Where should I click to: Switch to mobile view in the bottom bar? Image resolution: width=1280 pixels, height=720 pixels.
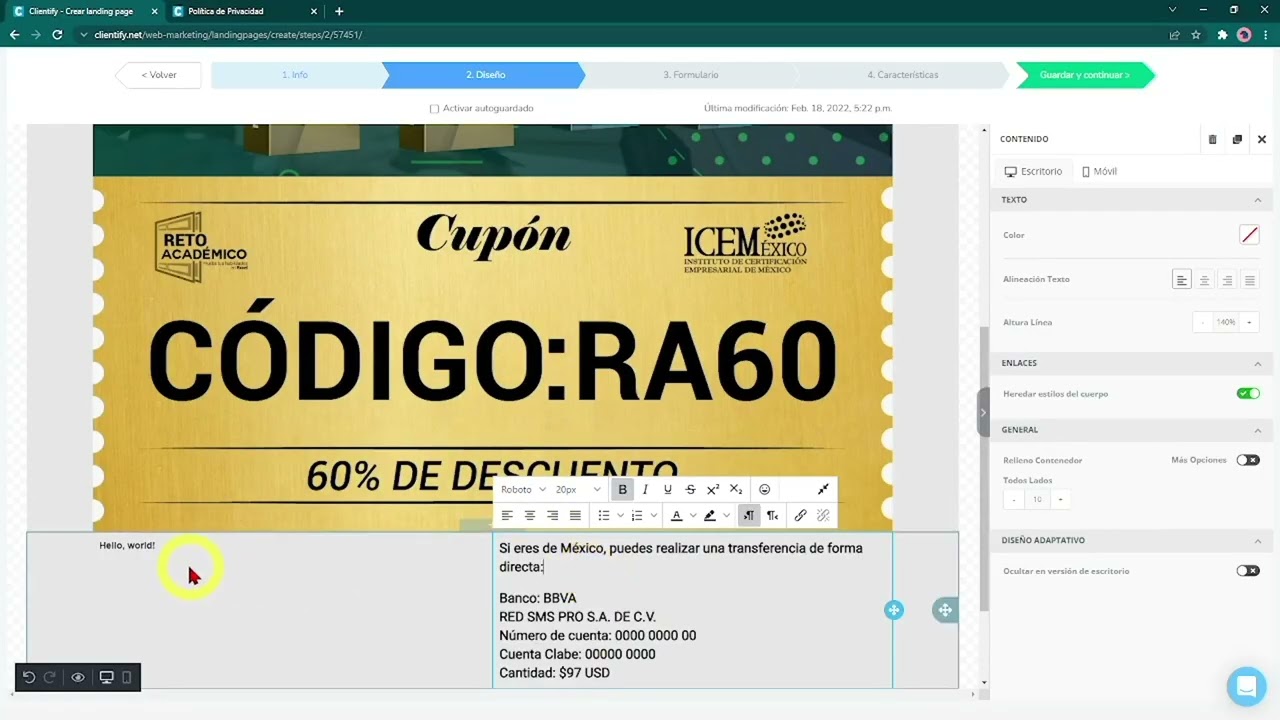[x=127, y=677]
